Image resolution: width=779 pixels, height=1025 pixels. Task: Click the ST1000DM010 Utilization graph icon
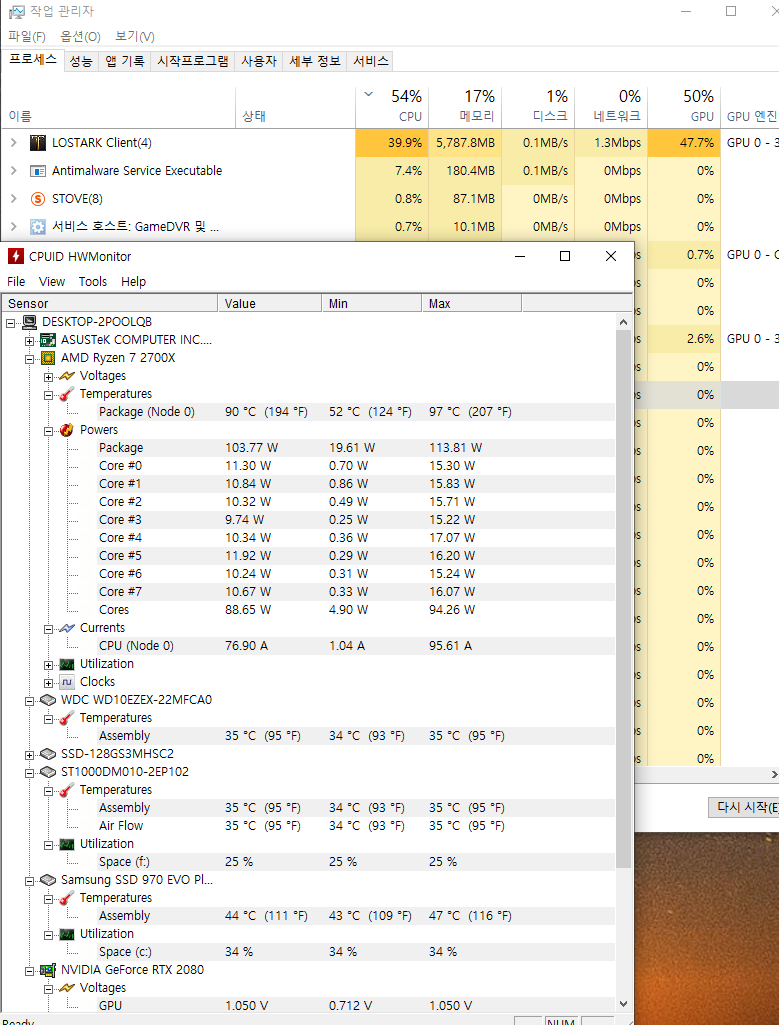point(67,844)
